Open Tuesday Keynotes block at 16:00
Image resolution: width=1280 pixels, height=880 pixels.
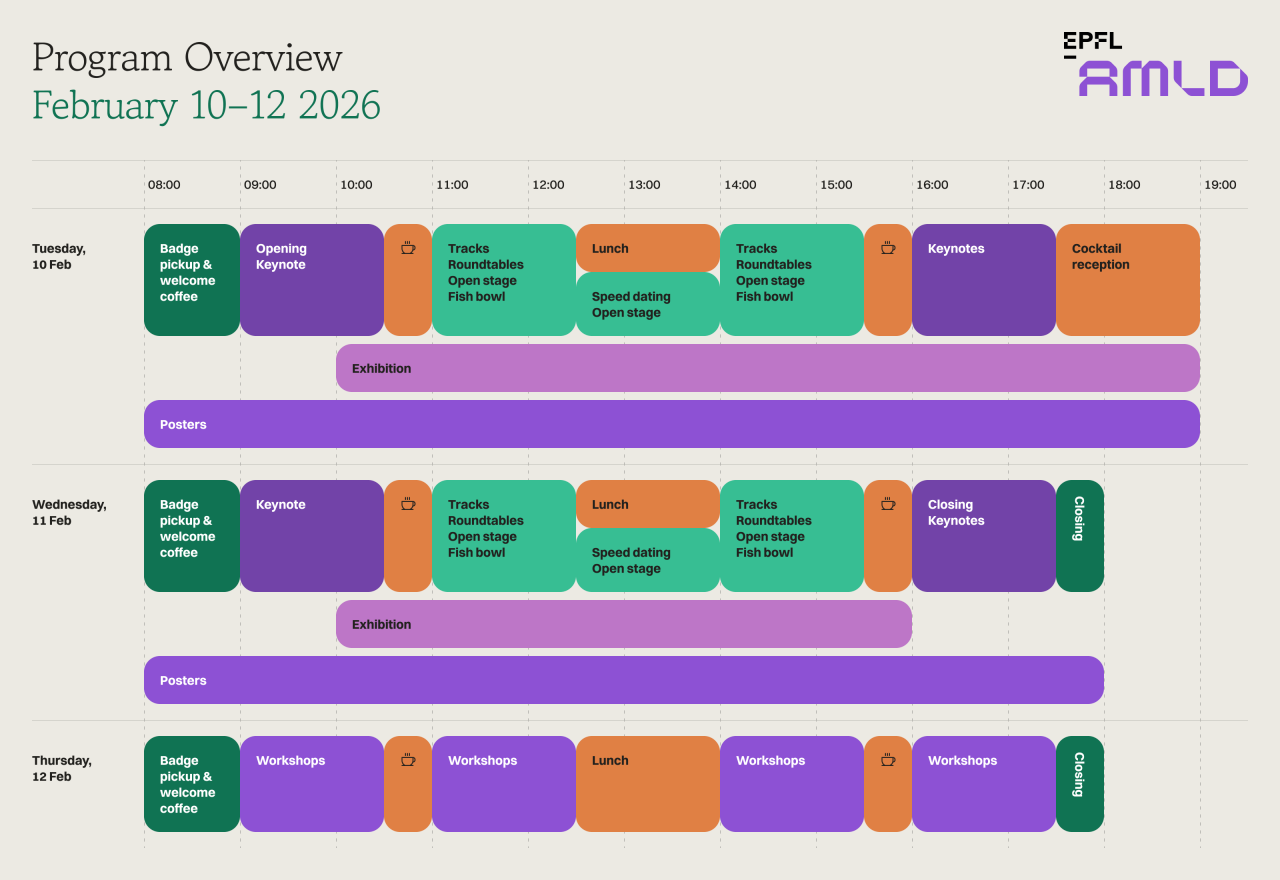tap(984, 280)
